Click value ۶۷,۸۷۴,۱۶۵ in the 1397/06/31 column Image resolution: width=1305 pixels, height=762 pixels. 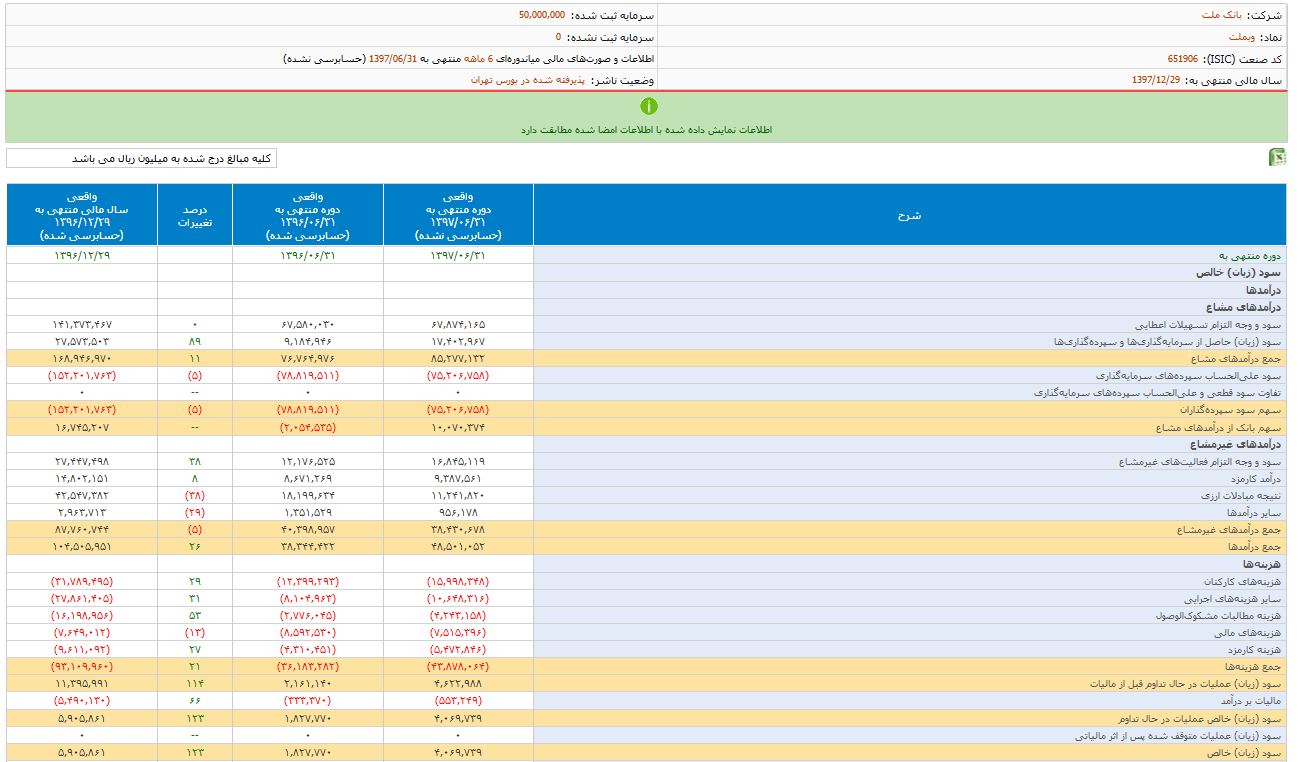458,325
